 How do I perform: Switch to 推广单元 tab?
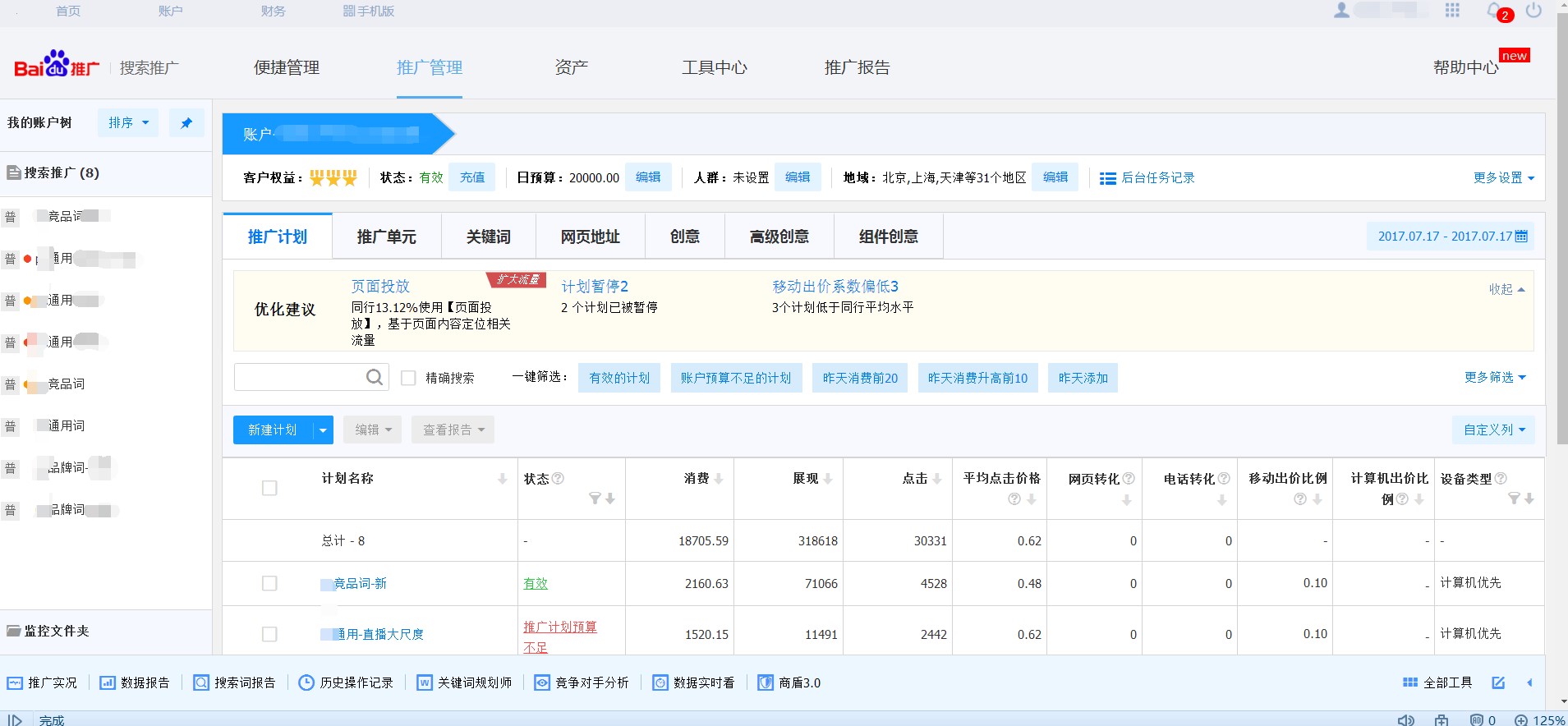(386, 237)
